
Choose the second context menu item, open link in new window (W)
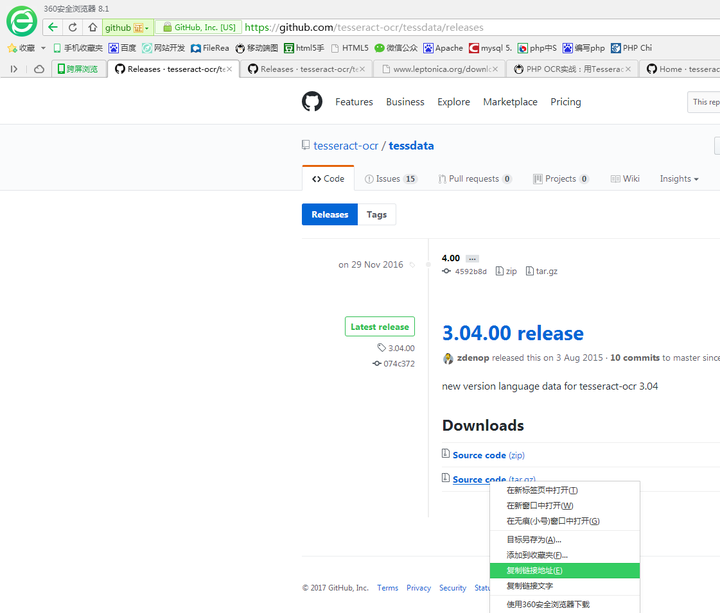pyautogui.click(x=565, y=506)
